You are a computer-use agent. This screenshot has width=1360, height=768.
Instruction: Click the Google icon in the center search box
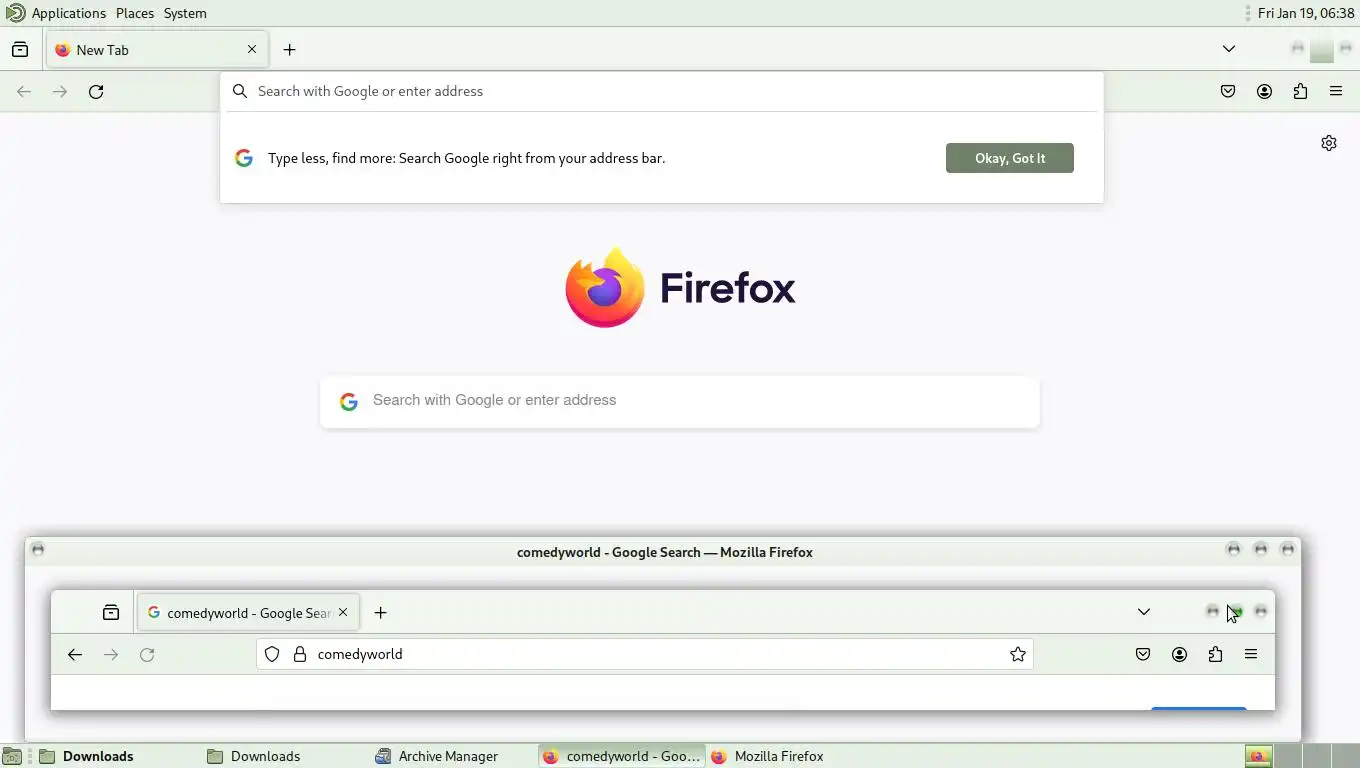coord(349,401)
